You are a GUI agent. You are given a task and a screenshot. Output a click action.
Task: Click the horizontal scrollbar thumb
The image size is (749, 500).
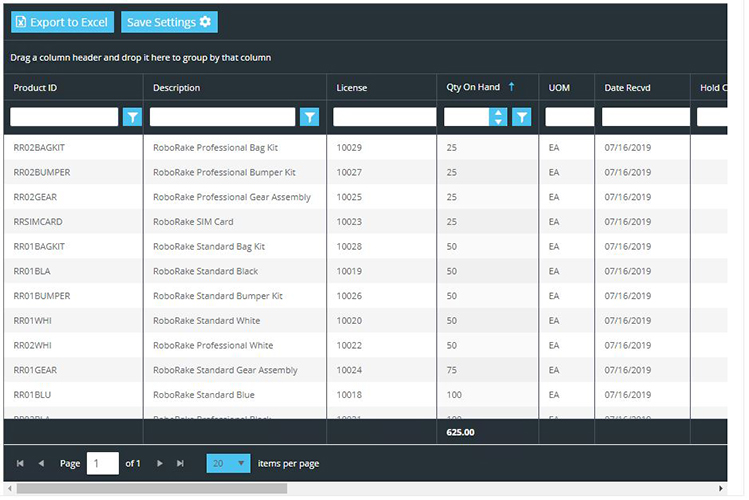coord(152,489)
